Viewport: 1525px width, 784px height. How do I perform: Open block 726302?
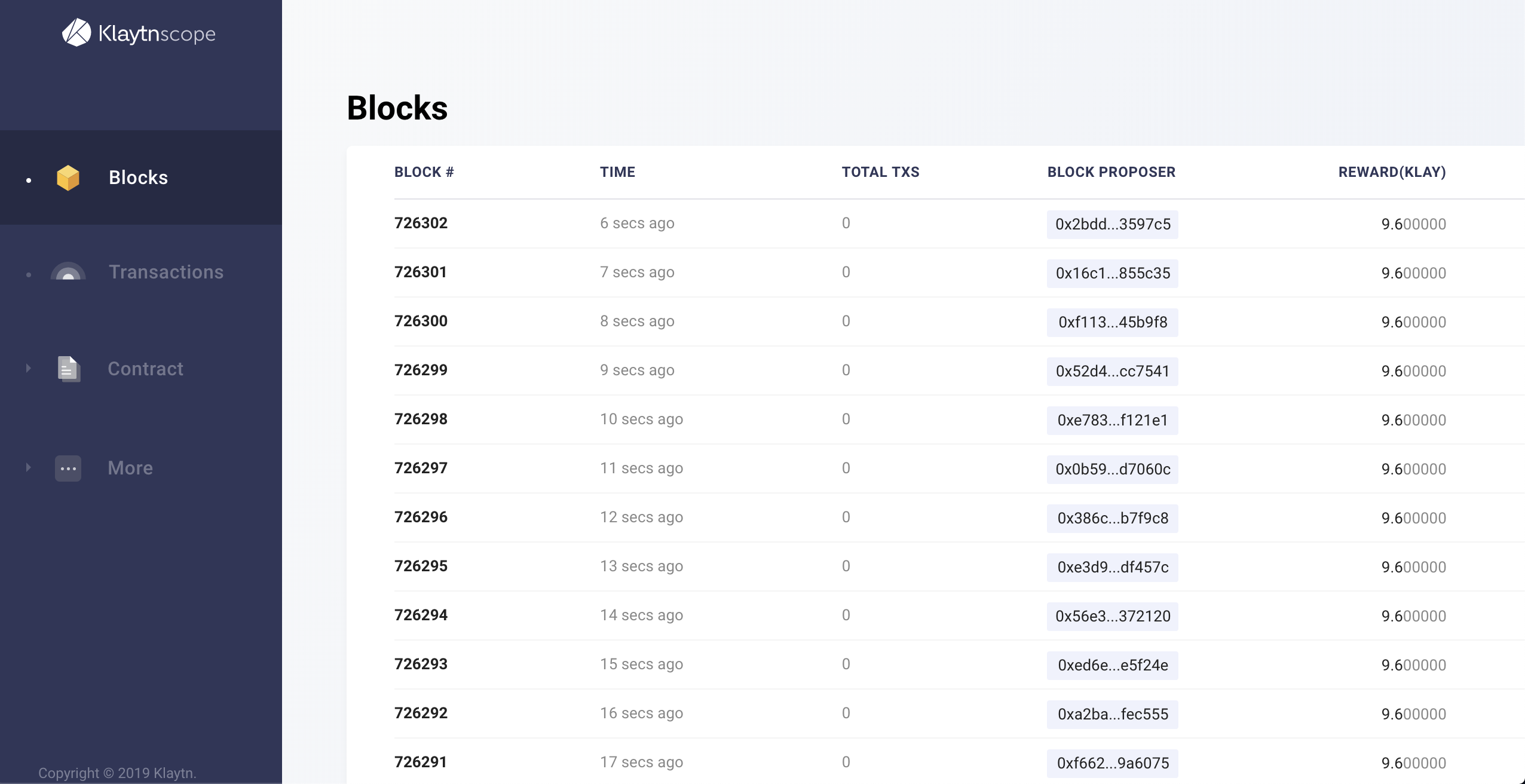pos(421,223)
